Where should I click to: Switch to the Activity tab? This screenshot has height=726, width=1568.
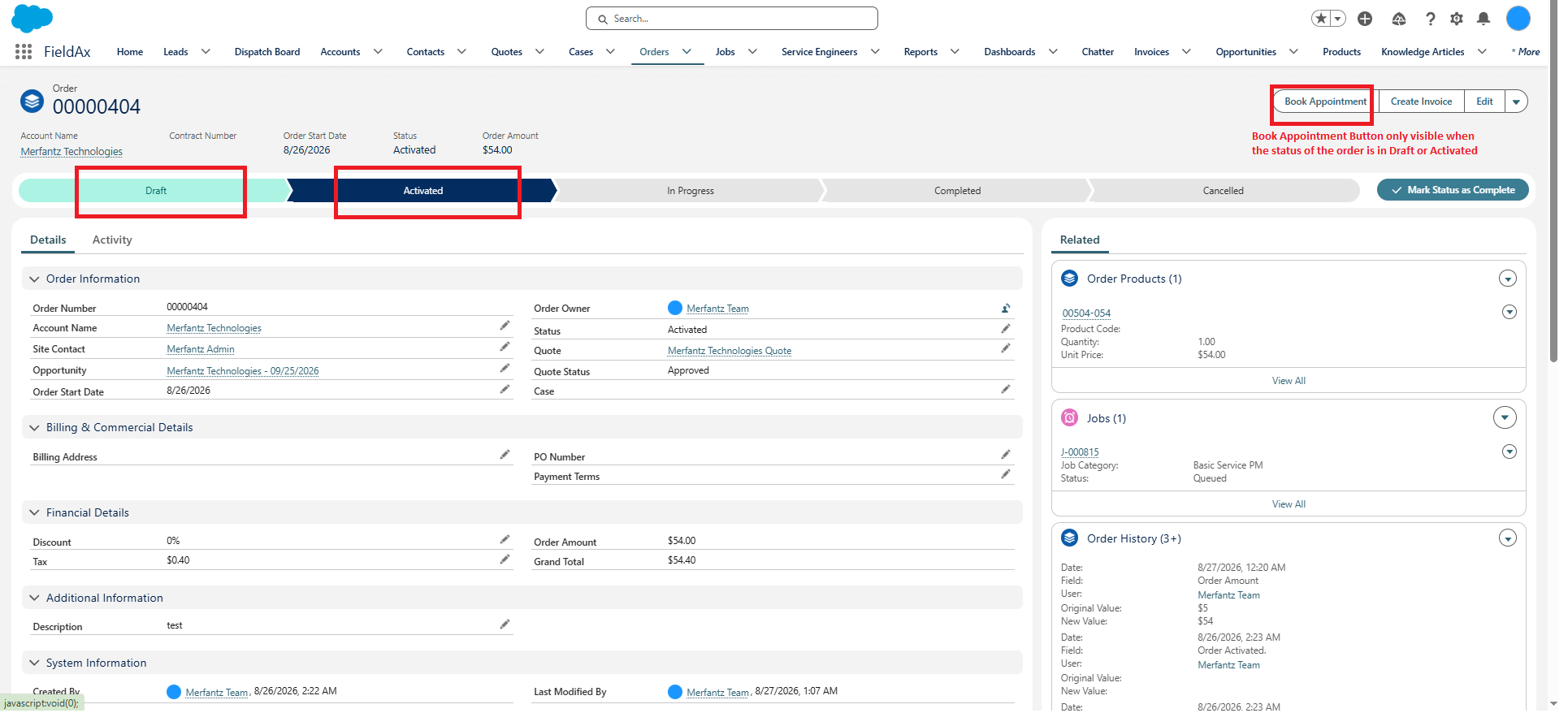tap(112, 240)
